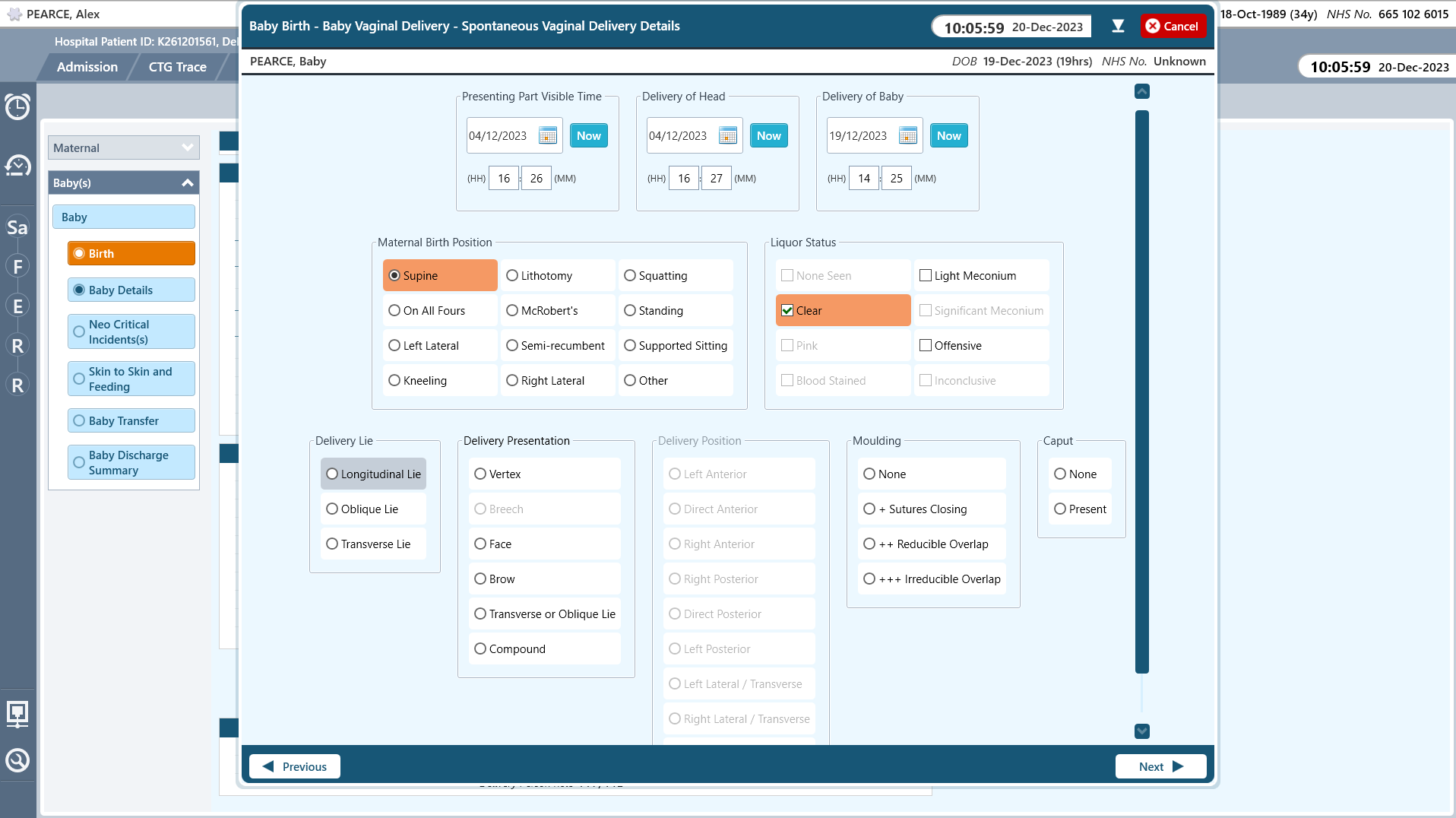Select Longitudinal Lie option
This screenshot has width=1456, height=818.
click(x=373, y=474)
